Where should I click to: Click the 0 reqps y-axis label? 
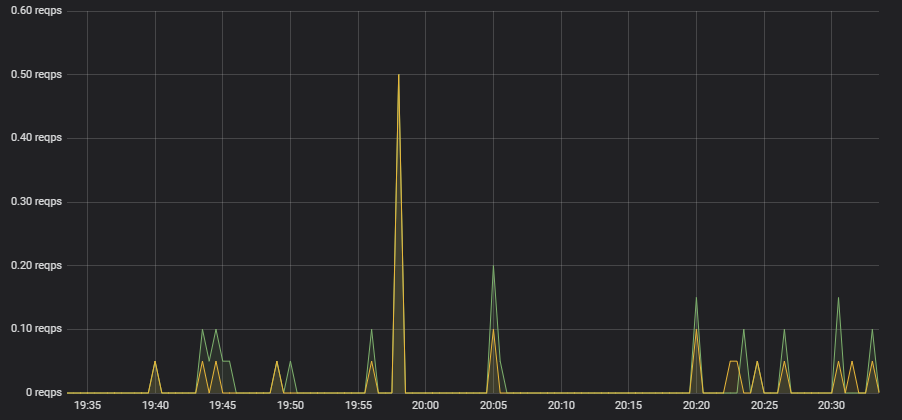click(x=44, y=393)
